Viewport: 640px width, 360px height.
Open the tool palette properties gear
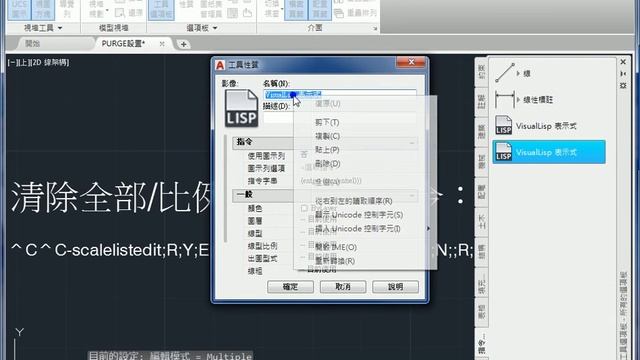click(623, 85)
